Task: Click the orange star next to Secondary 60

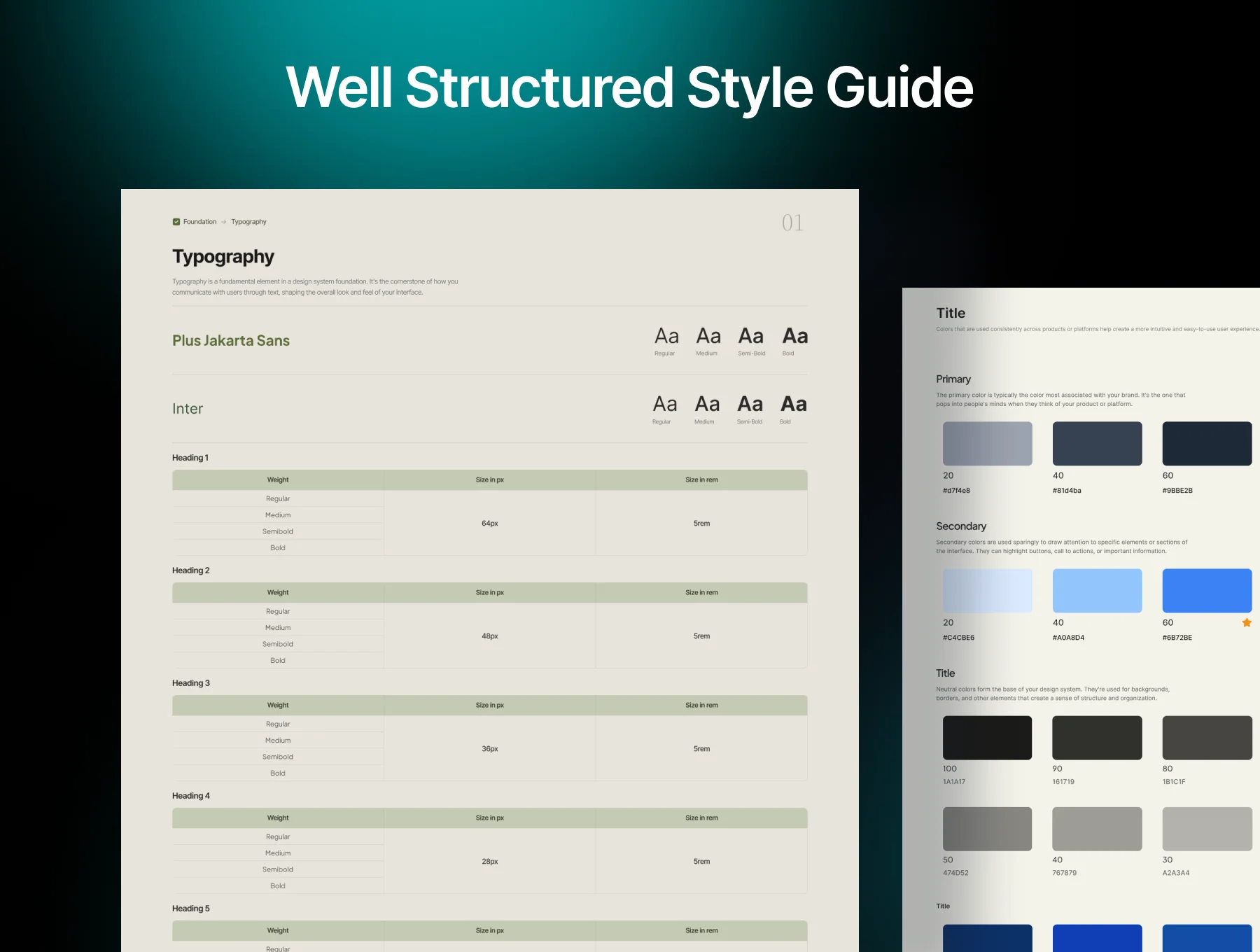Action: click(x=1247, y=622)
